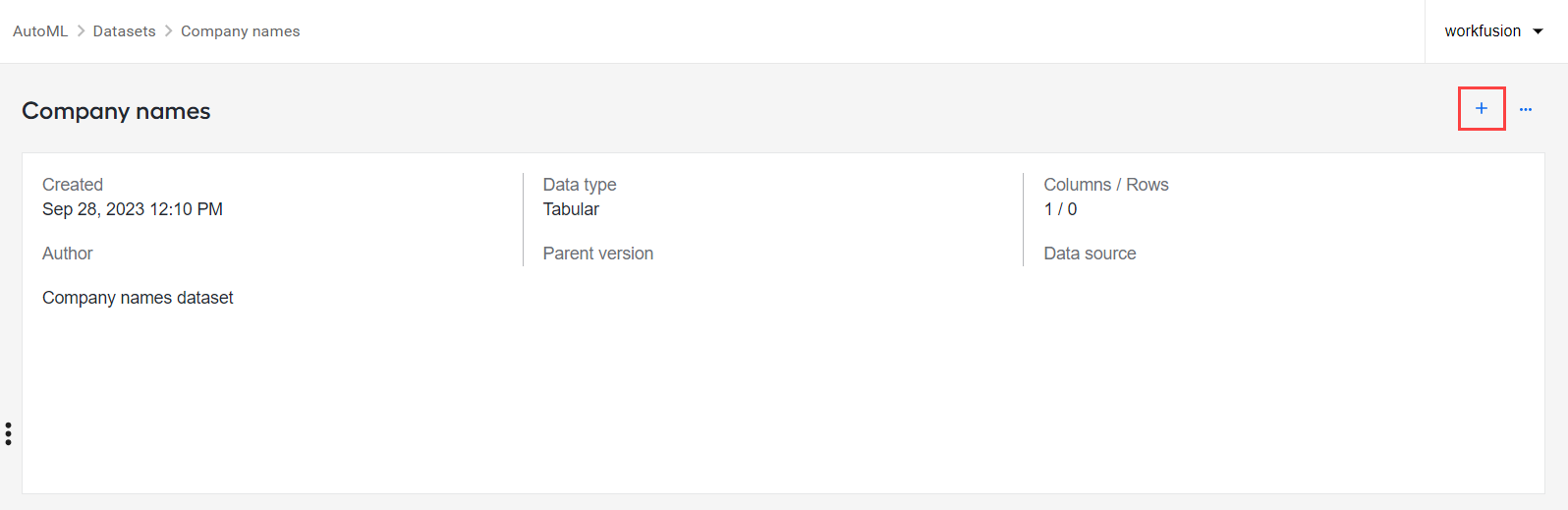The width and height of the screenshot is (1568, 510).
Task: Click the plus icon to add data
Action: [x=1482, y=109]
